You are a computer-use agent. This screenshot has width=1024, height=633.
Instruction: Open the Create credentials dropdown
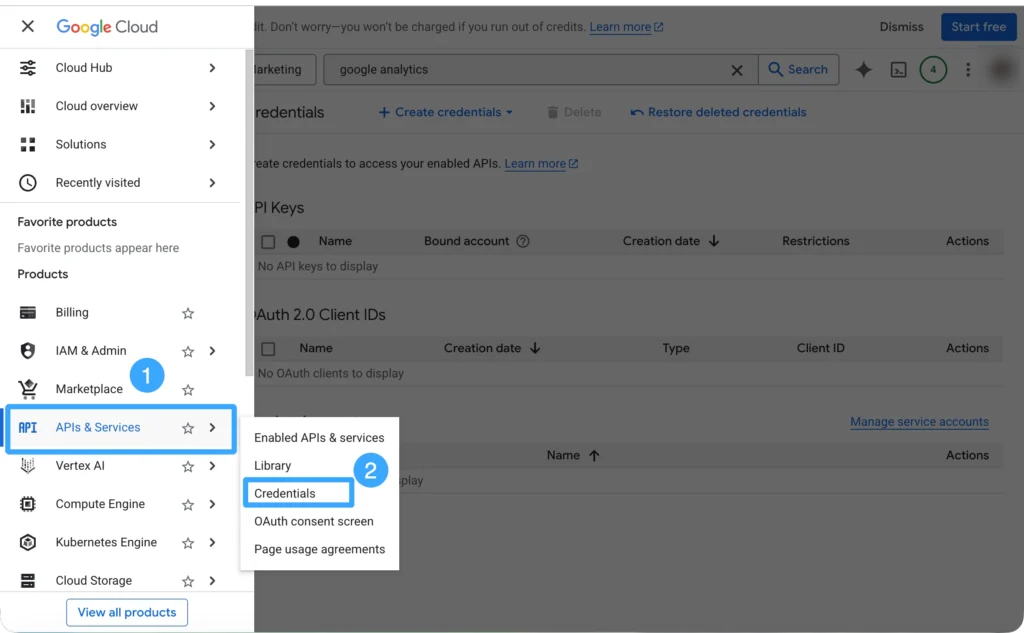446,112
